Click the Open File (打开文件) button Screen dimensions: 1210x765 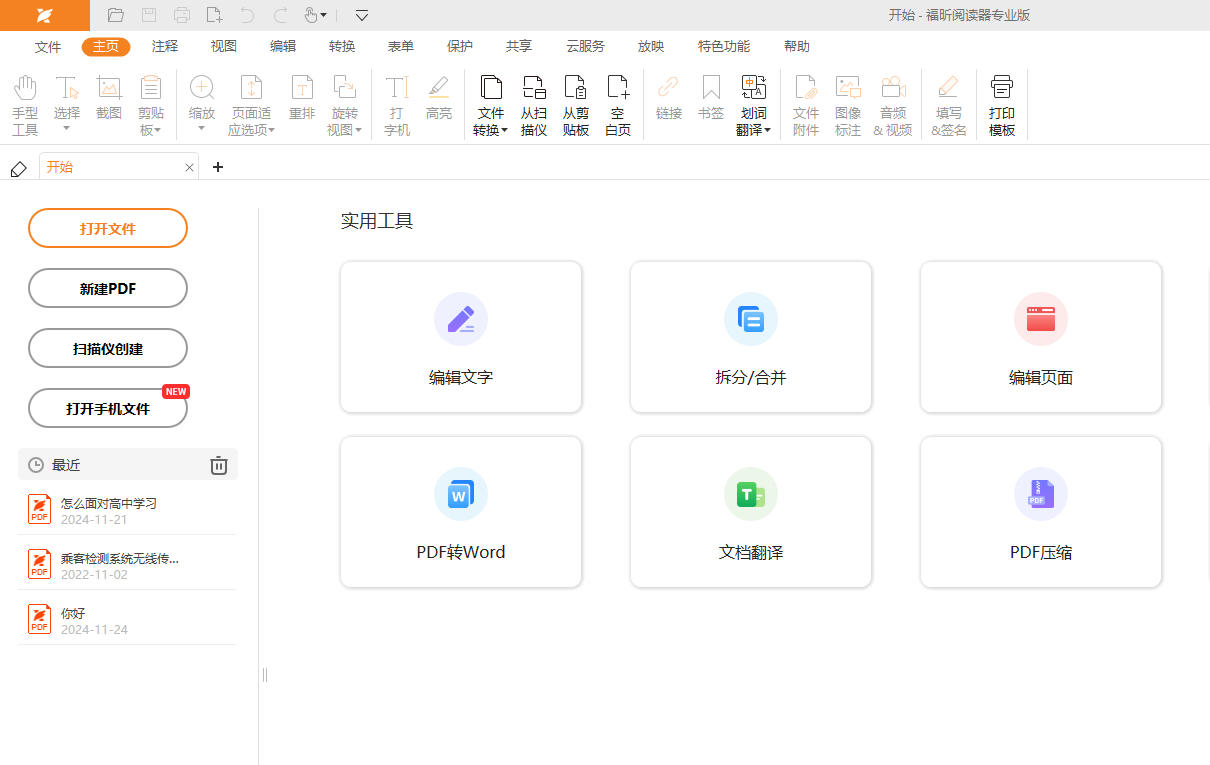[x=108, y=228]
